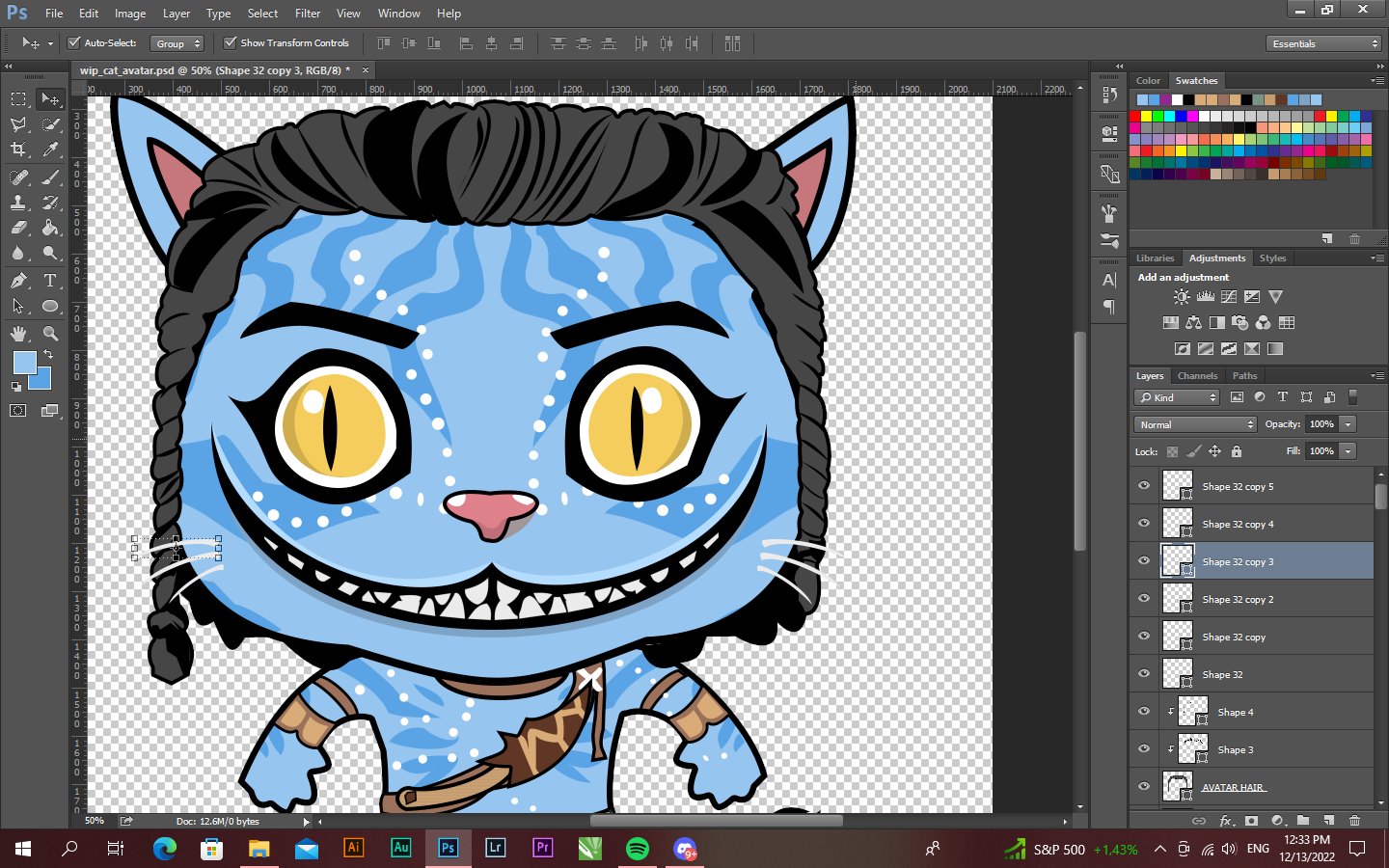Close the wip_cat_avatar.psd document tab
Viewport: 1389px width, 868px height.
click(366, 70)
